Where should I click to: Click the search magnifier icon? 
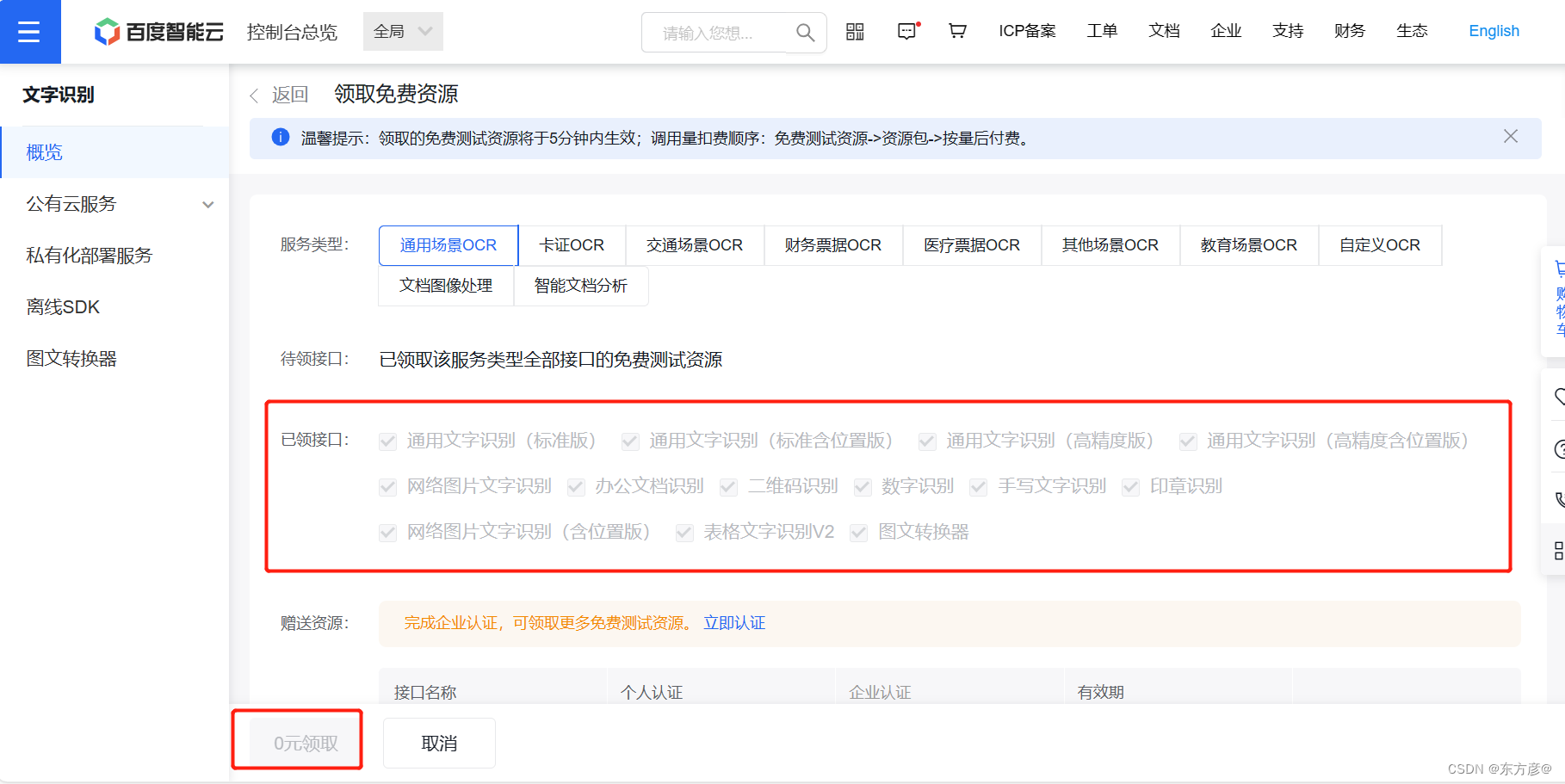click(x=805, y=32)
